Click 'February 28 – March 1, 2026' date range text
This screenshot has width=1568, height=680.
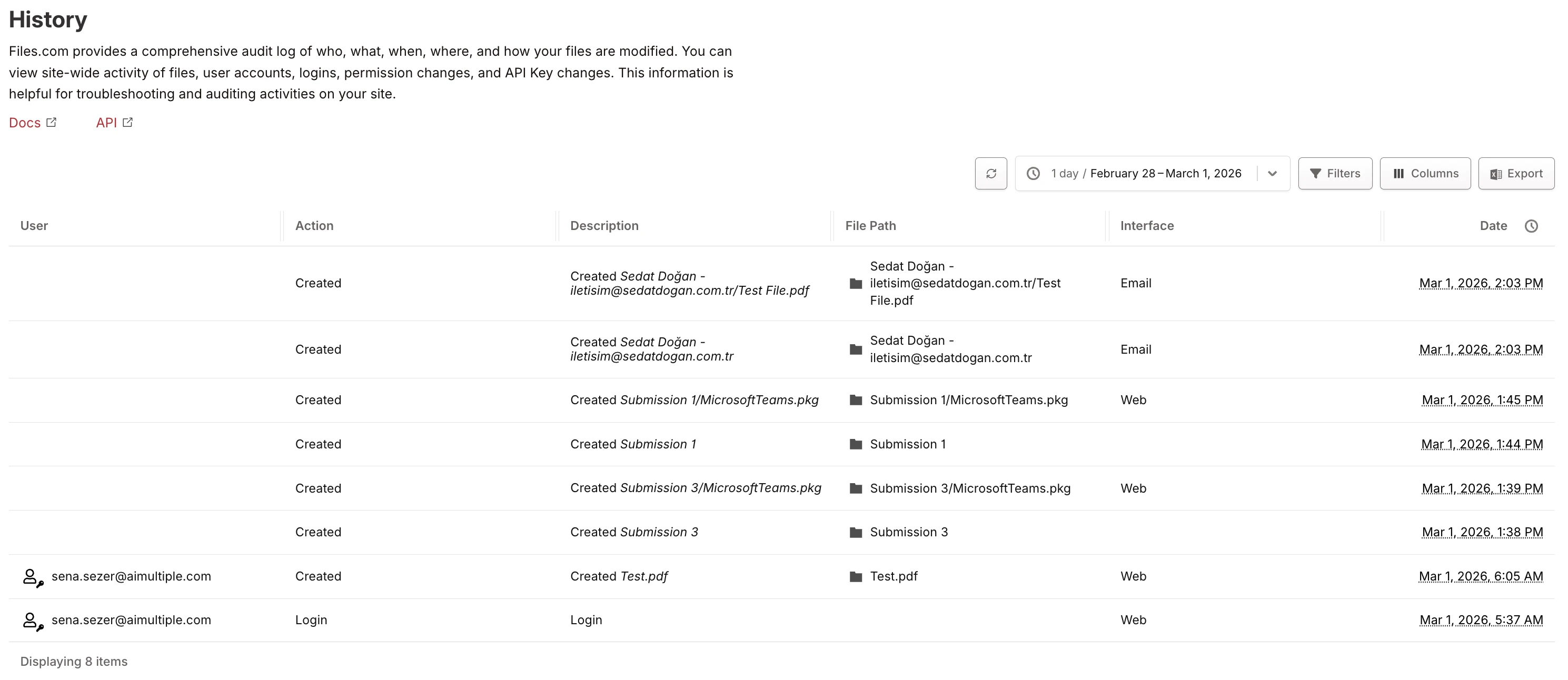click(1166, 173)
